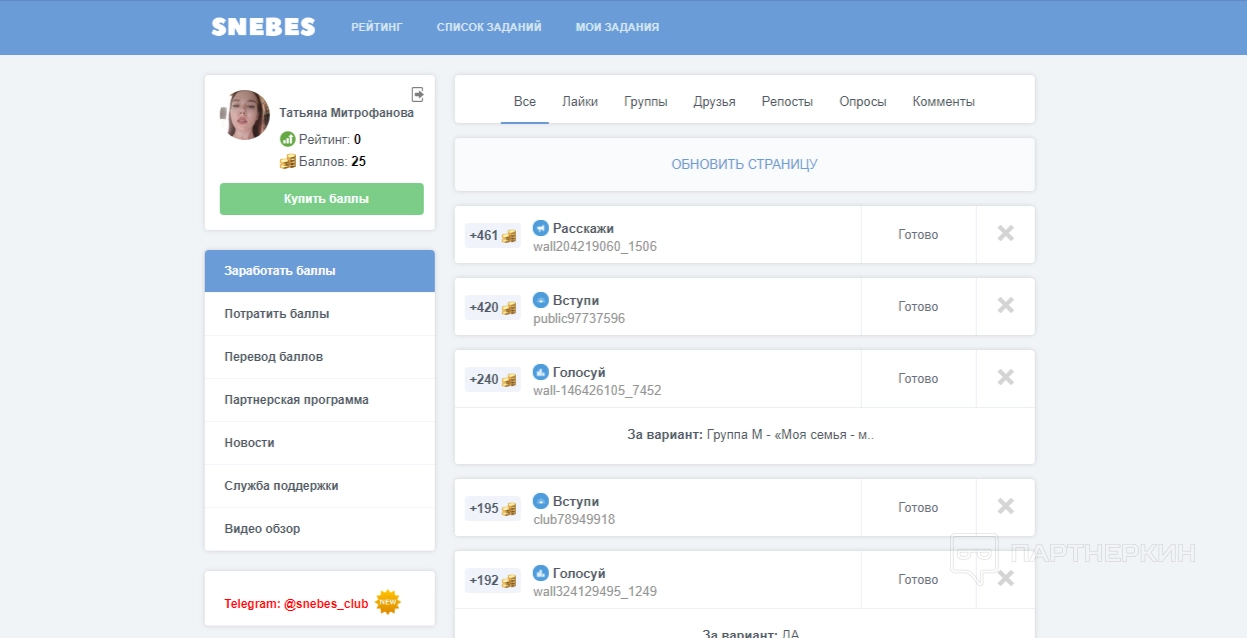This screenshot has height=638, width=1247.
Task: Click the megaphone icon beside Расскажи
Action: tap(541, 228)
